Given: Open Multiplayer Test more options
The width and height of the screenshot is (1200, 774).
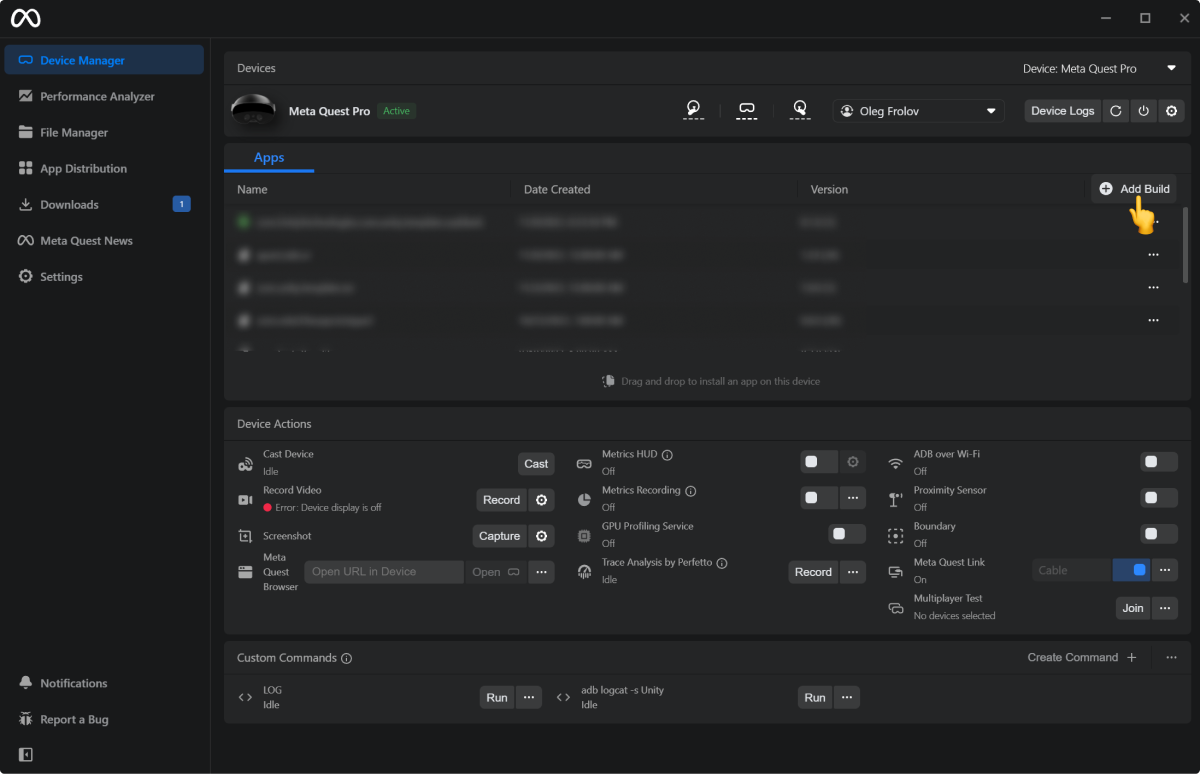Looking at the screenshot, I should pos(1164,608).
